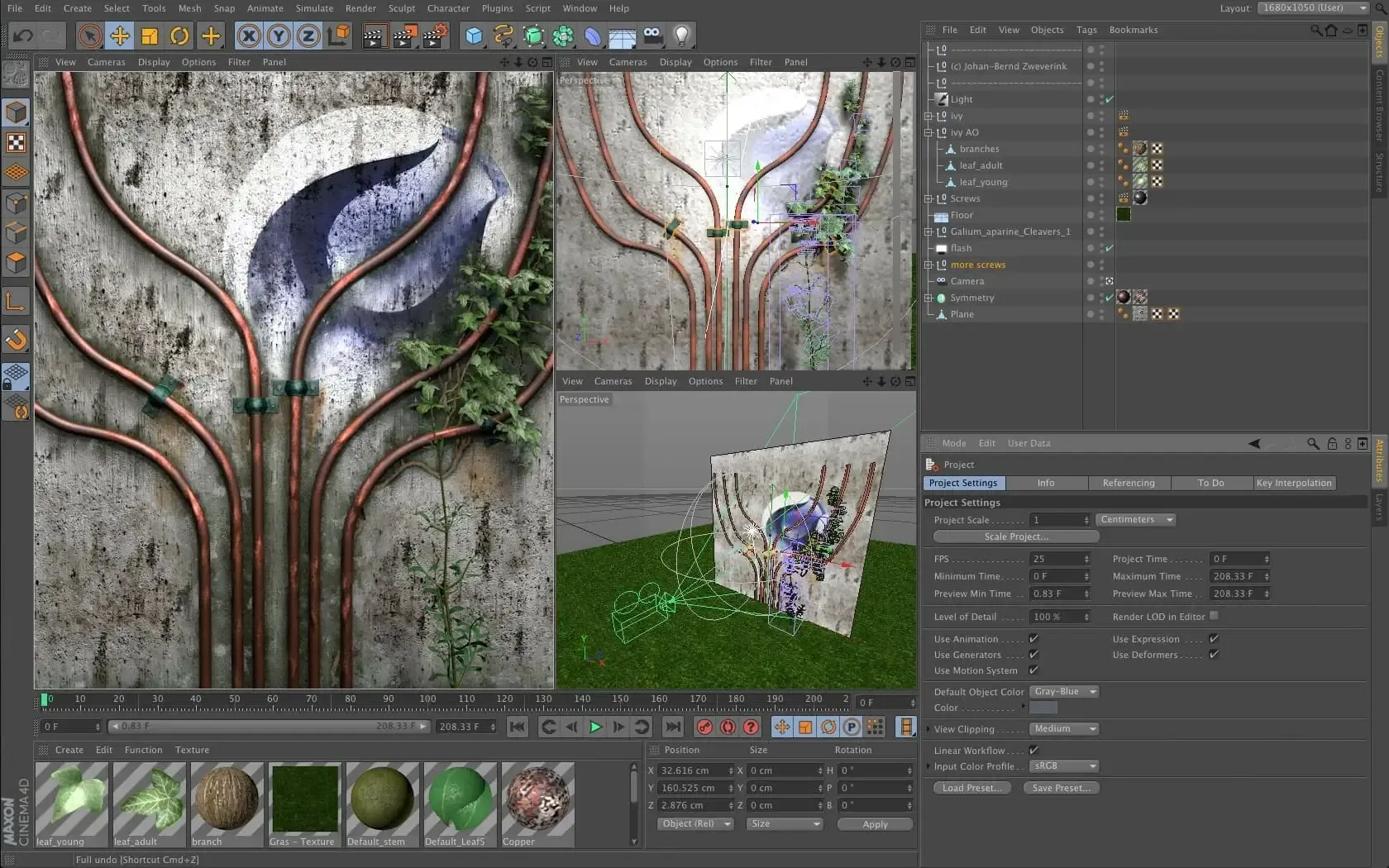Disable the Use Animation checkbox
Image resolution: width=1389 pixels, height=868 pixels.
pos(1033,638)
